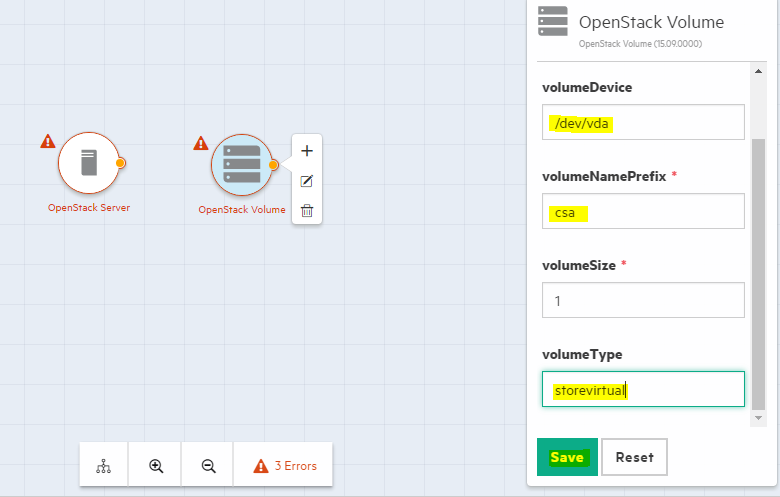Click the volumeType field label
Image resolution: width=780 pixels, height=497 pixels.
[582, 355]
